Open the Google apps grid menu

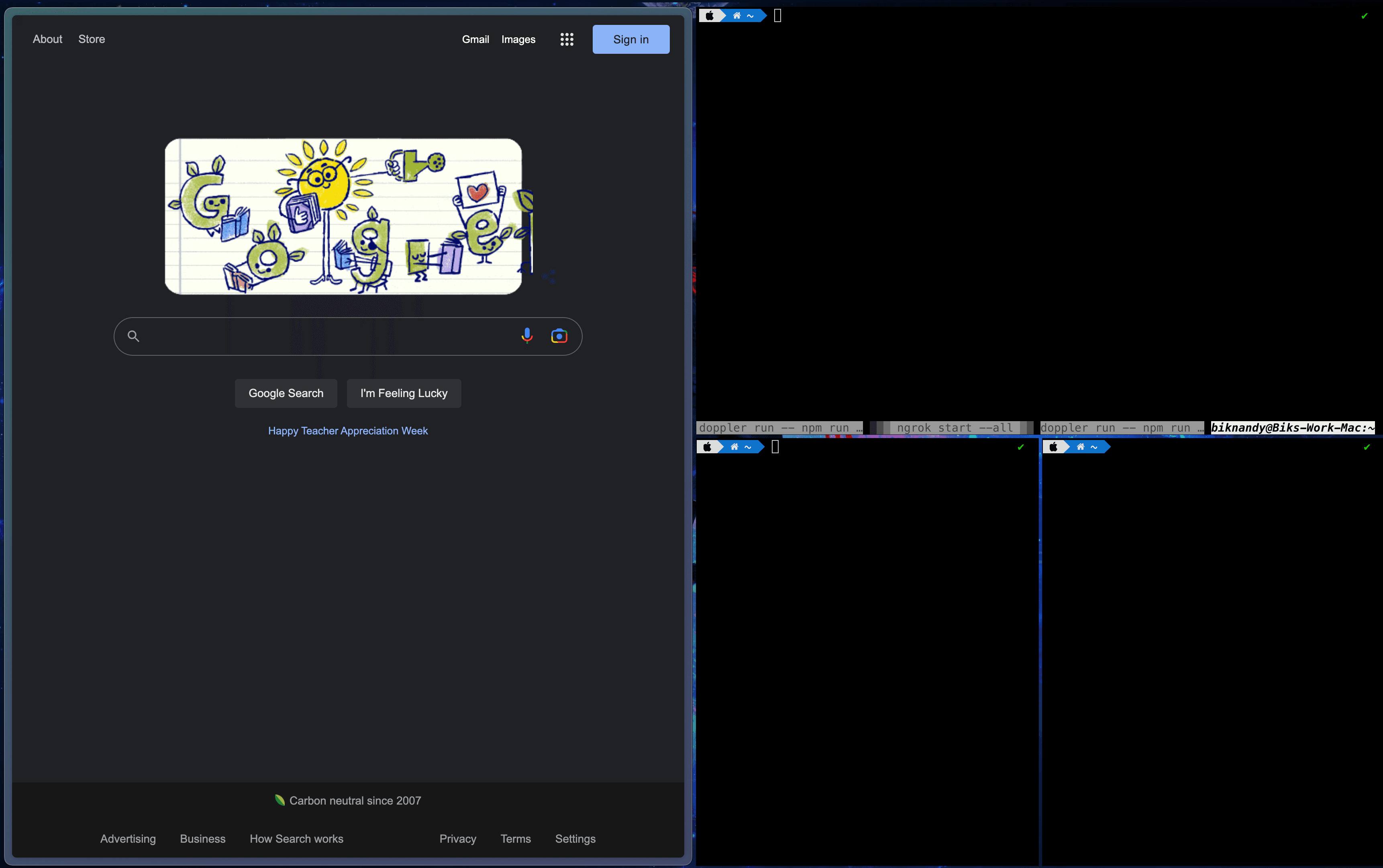[567, 39]
